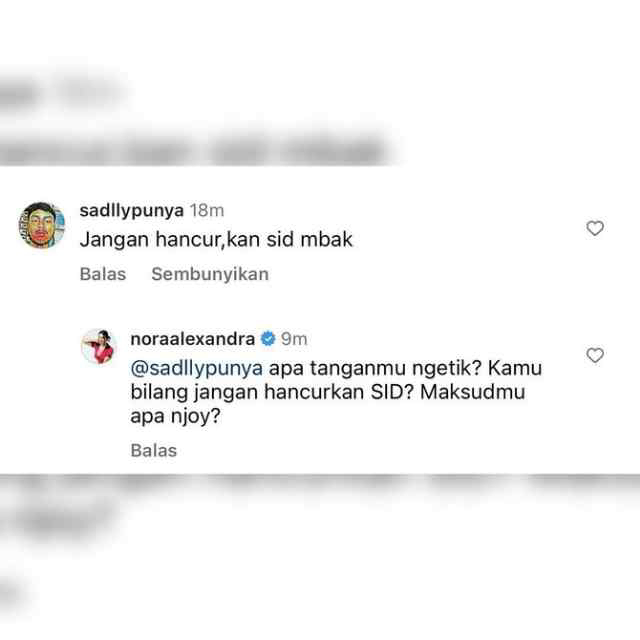This screenshot has width=640, height=640.
Task: Click Balas under noraalexandra's reply
Action: tap(154, 451)
